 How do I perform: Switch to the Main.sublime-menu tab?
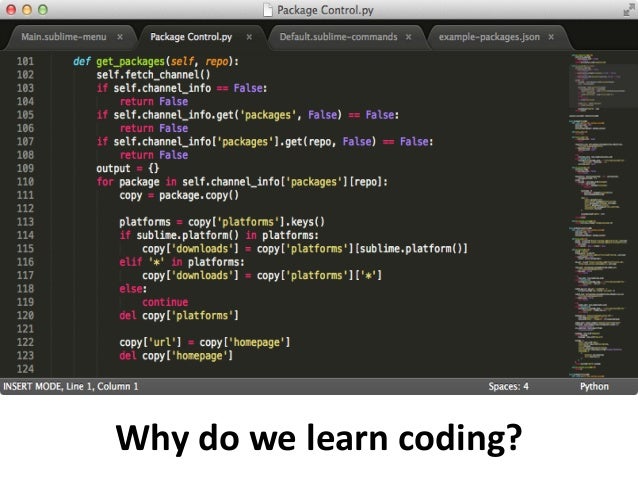point(64,37)
